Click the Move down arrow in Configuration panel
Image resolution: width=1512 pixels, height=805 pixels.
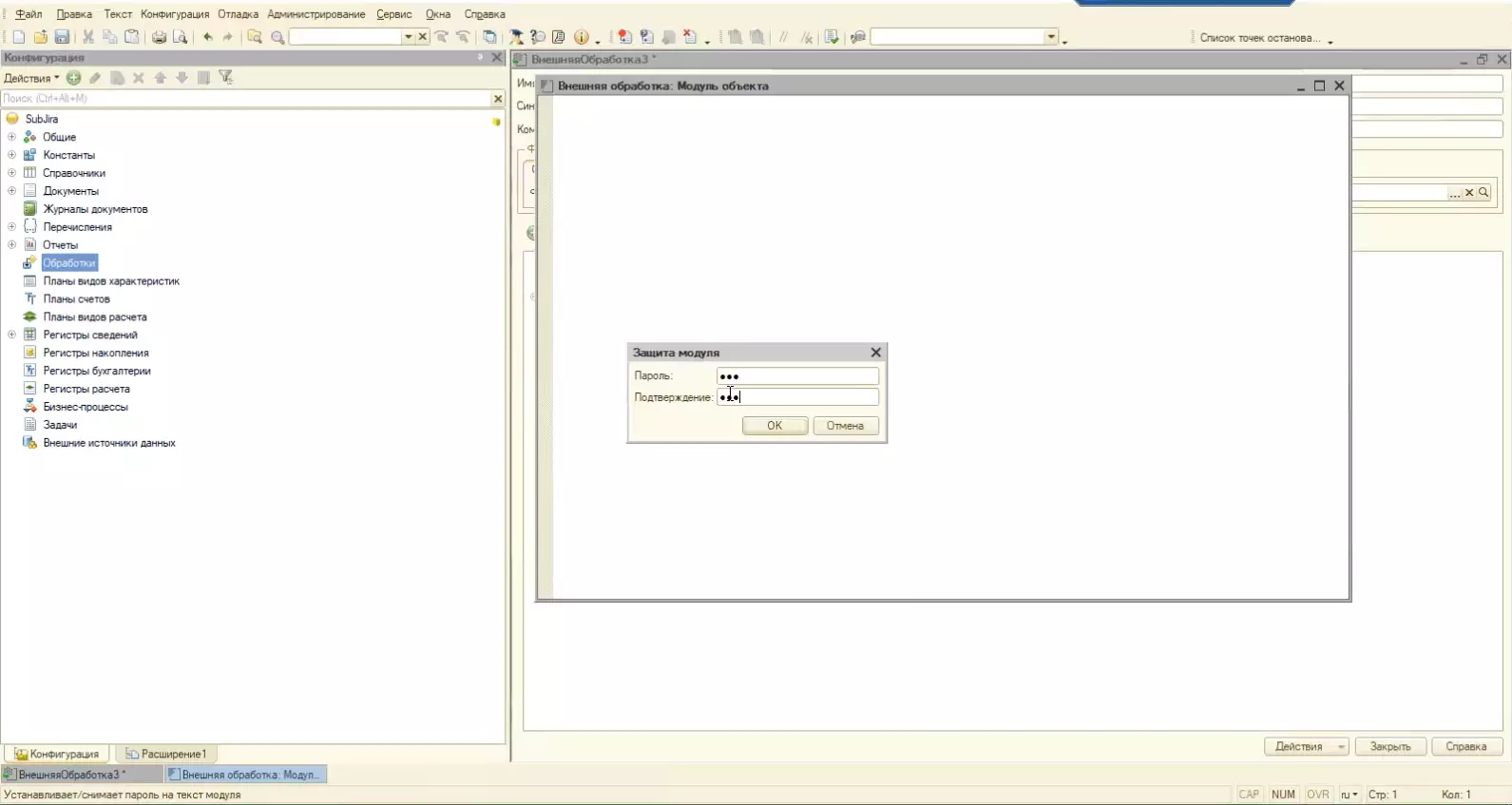182,78
